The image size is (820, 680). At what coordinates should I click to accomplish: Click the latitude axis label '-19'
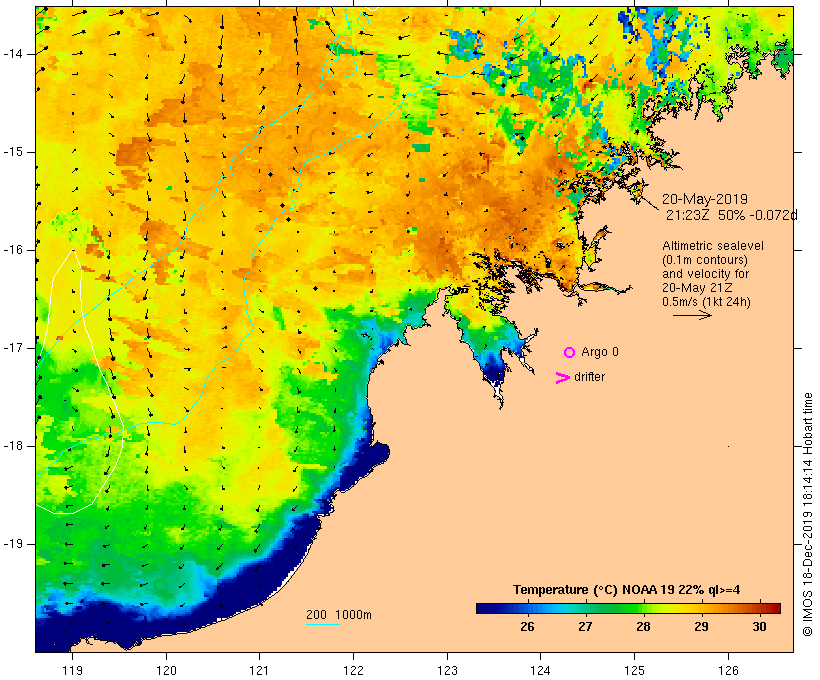(x=13, y=544)
